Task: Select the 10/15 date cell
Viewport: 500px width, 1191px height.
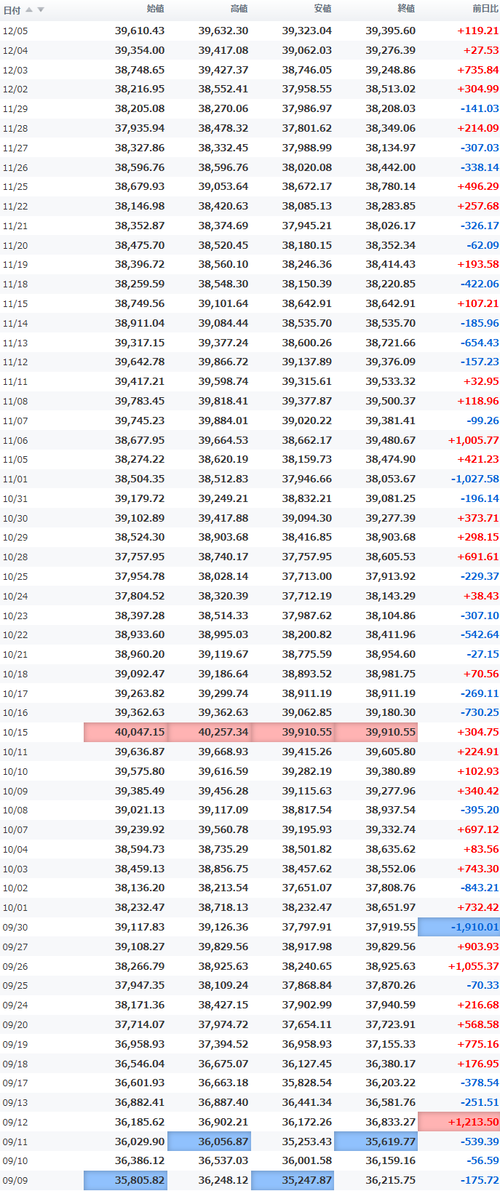Action: [15, 732]
